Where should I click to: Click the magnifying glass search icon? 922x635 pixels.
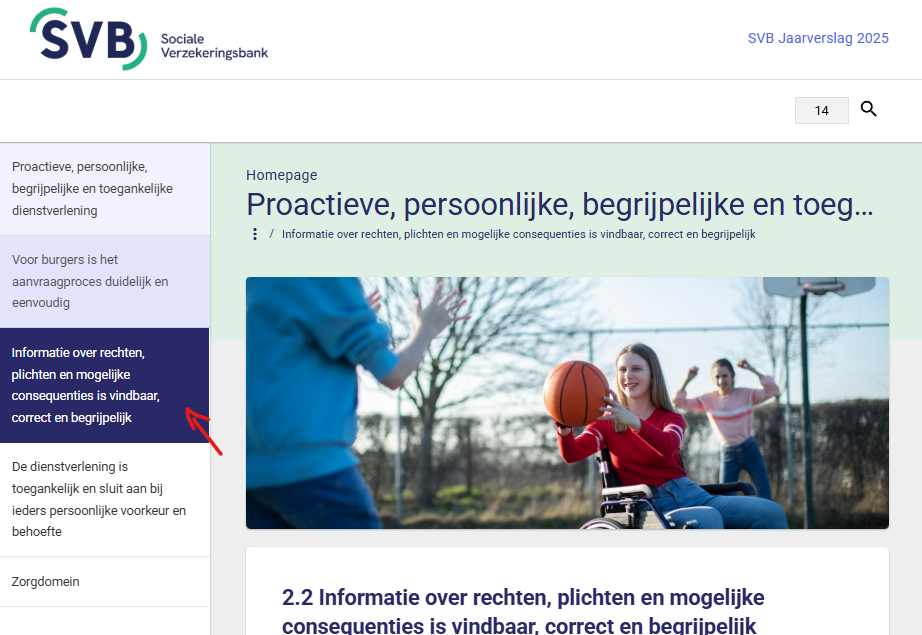(868, 109)
